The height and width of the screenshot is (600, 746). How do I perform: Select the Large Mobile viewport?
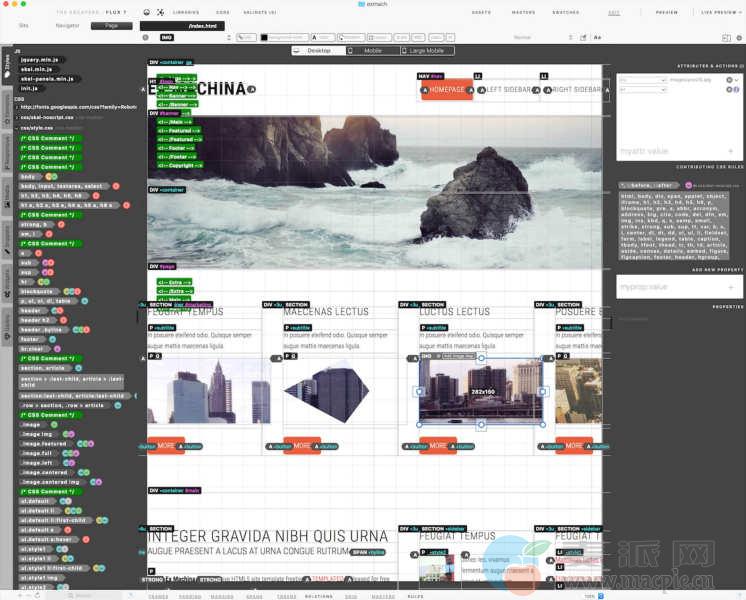(x=427, y=50)
